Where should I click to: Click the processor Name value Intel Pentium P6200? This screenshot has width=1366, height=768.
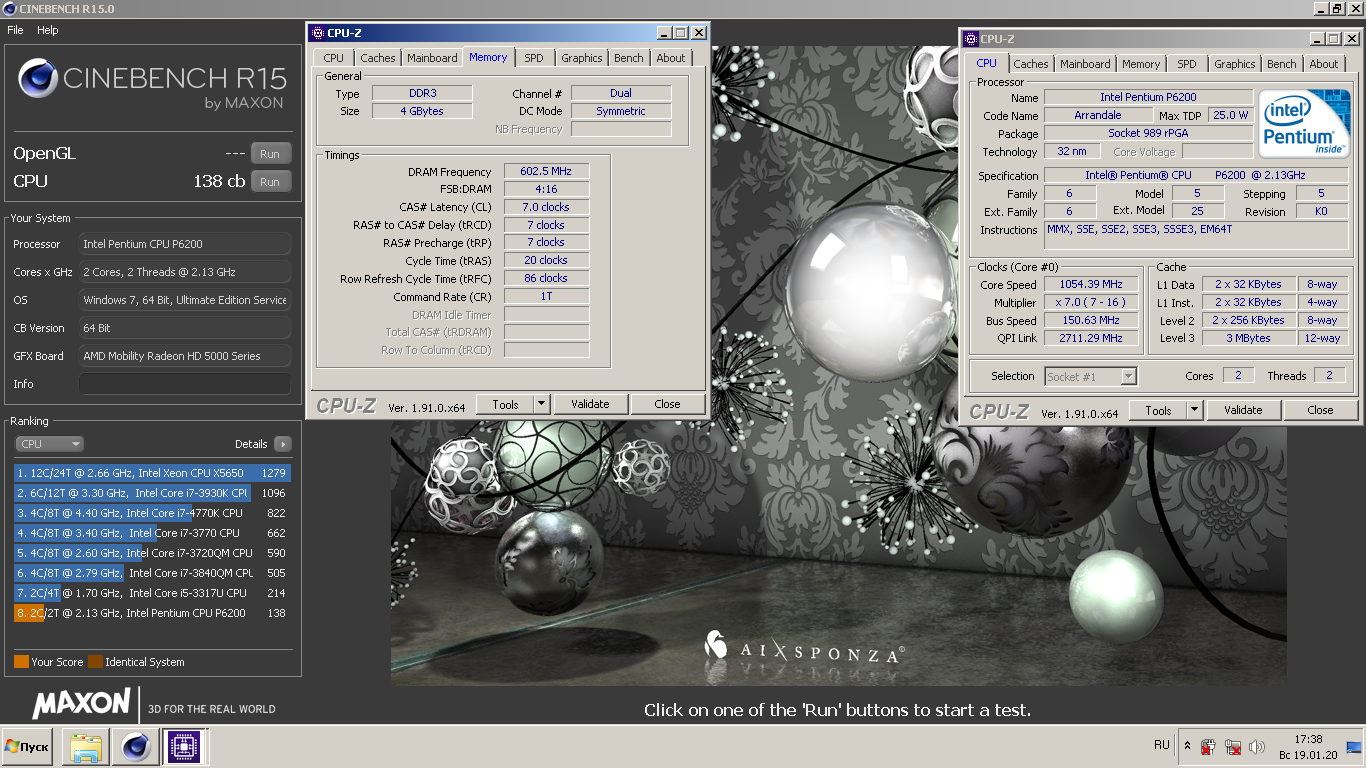[x=1148, y=97]
